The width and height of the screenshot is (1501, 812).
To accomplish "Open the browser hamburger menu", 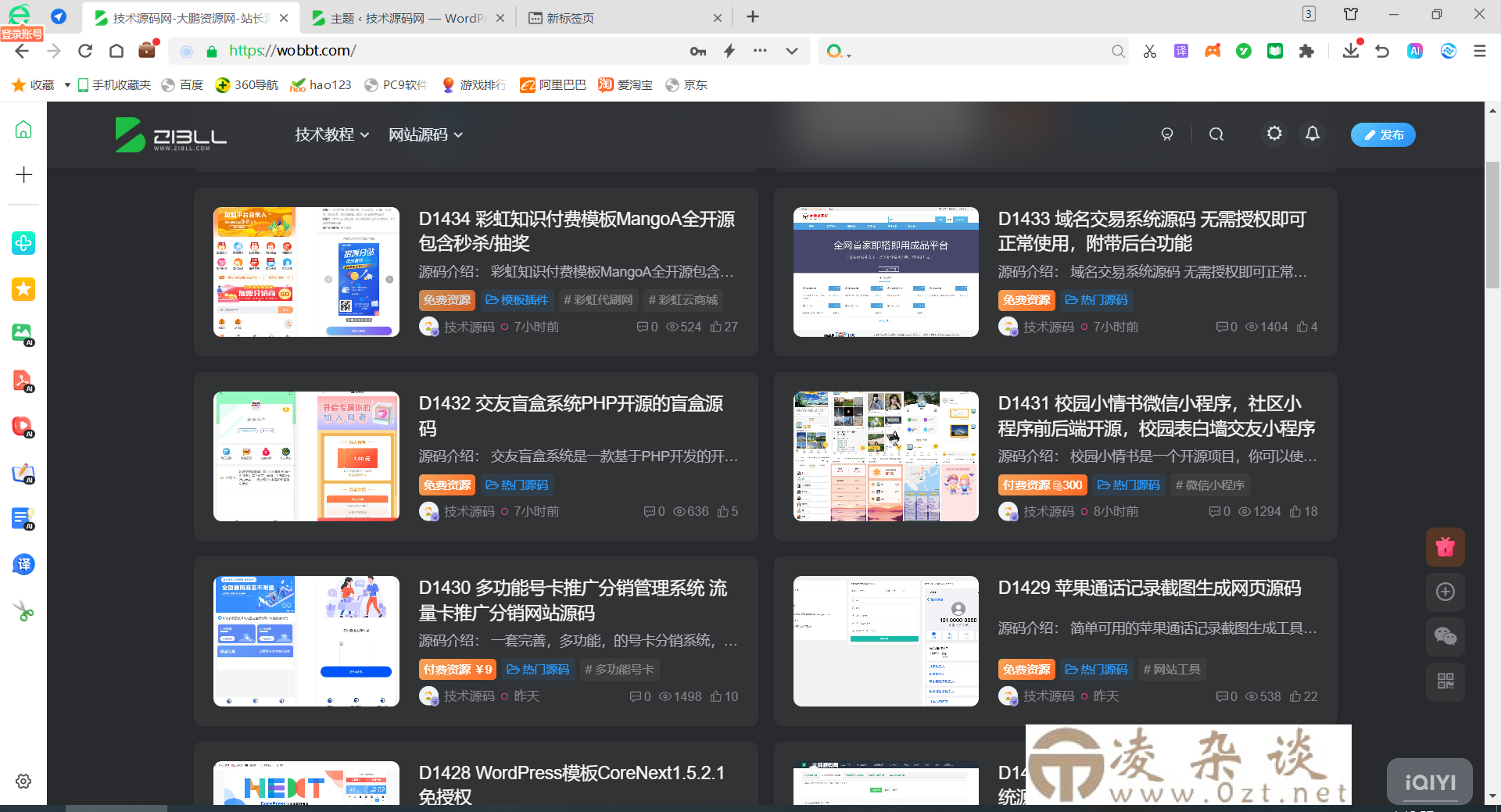I will click(x=1479, y=51).
